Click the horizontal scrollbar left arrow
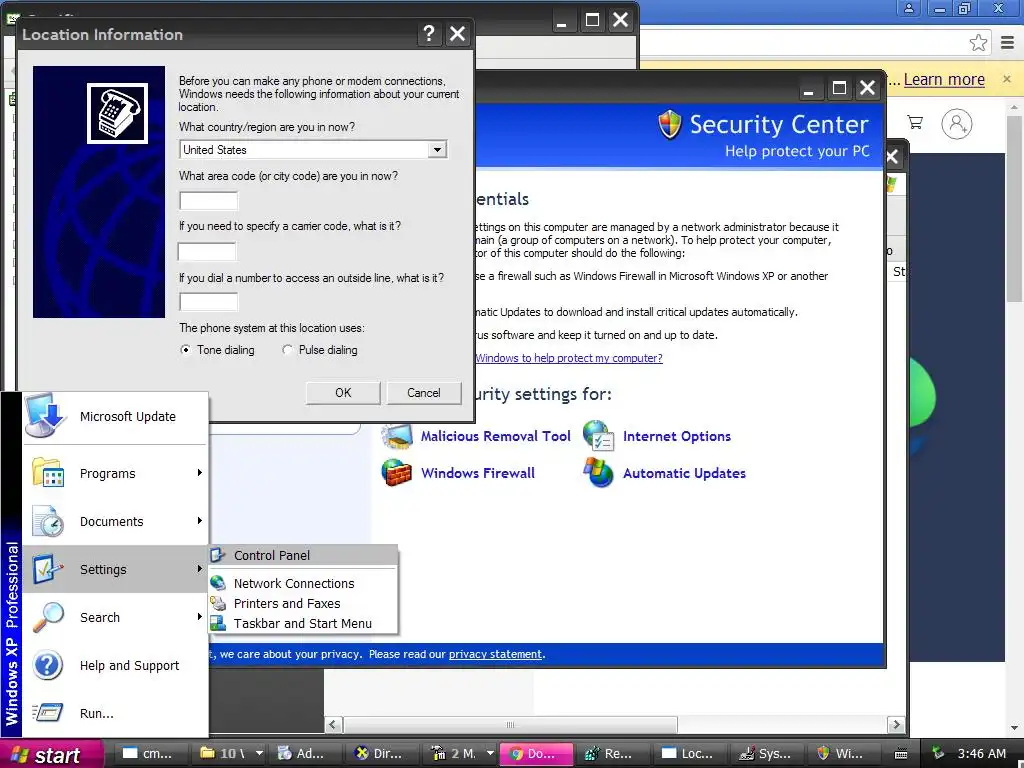The image size is (1024, 768). click(334, 724)
